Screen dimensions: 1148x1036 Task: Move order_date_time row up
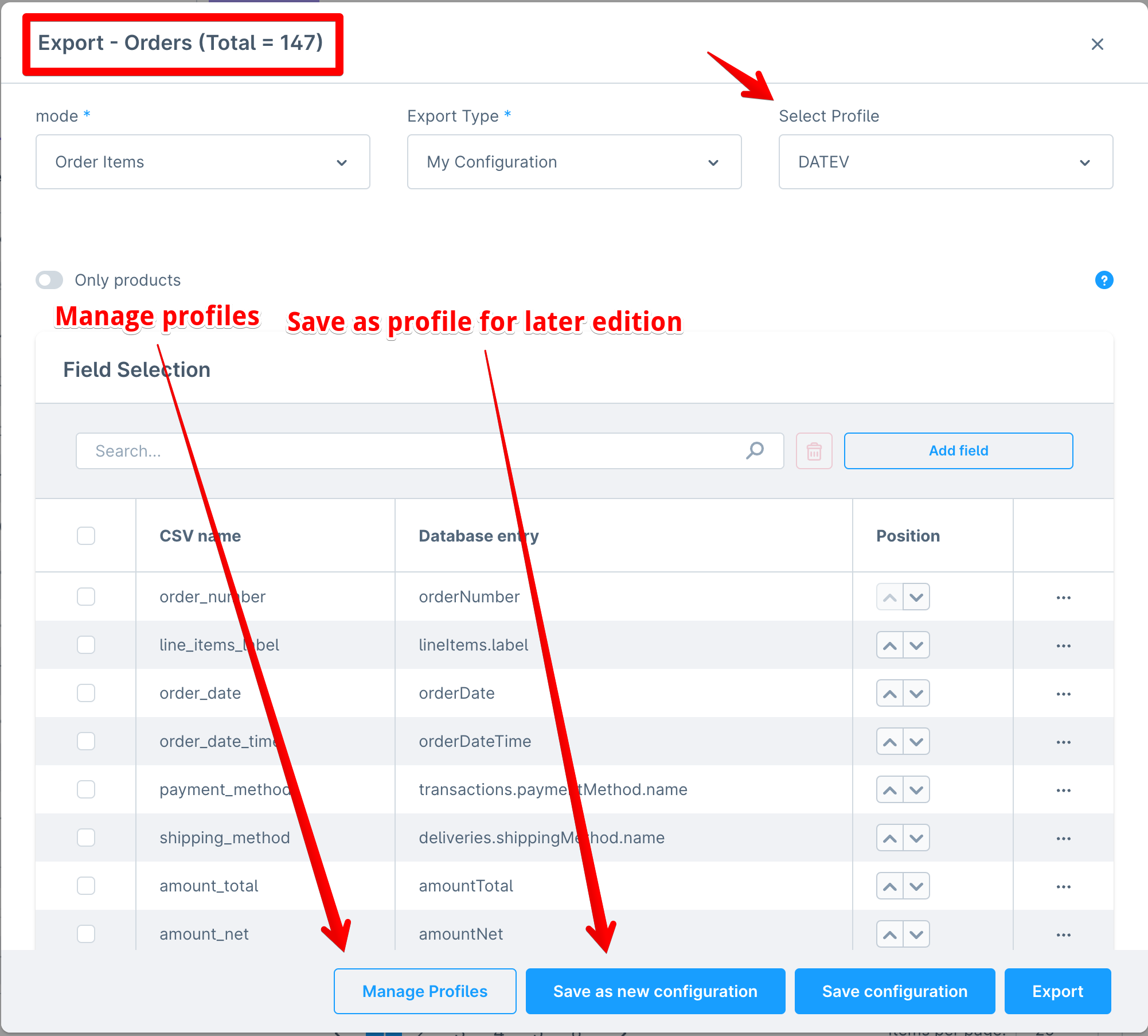890,742
